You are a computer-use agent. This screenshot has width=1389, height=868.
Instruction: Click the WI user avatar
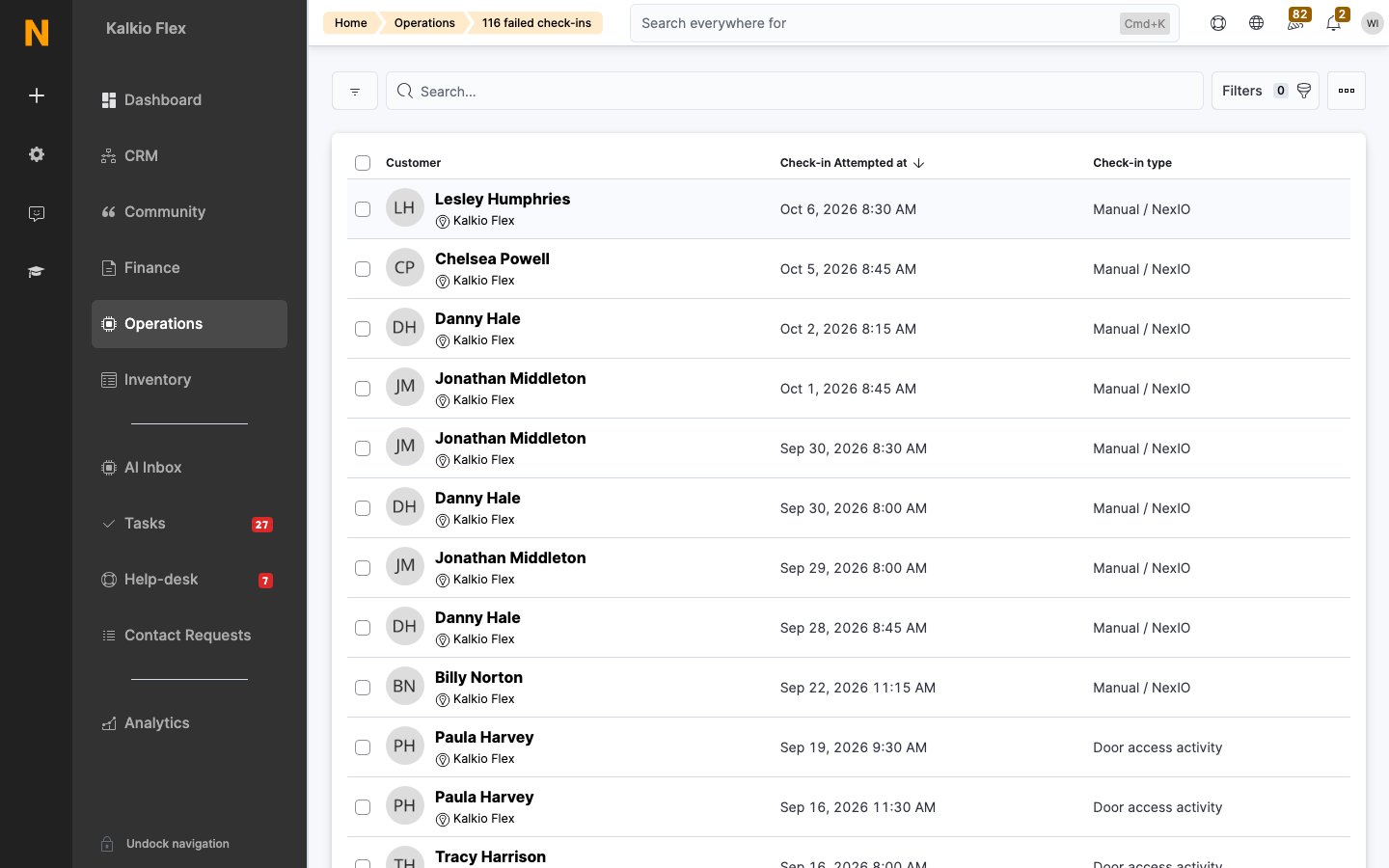pyautogui.click(x=1373, y=23)
